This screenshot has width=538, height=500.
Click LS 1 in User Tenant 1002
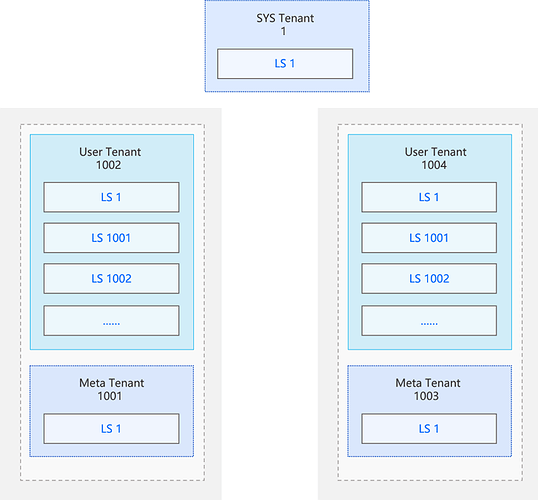111,197
